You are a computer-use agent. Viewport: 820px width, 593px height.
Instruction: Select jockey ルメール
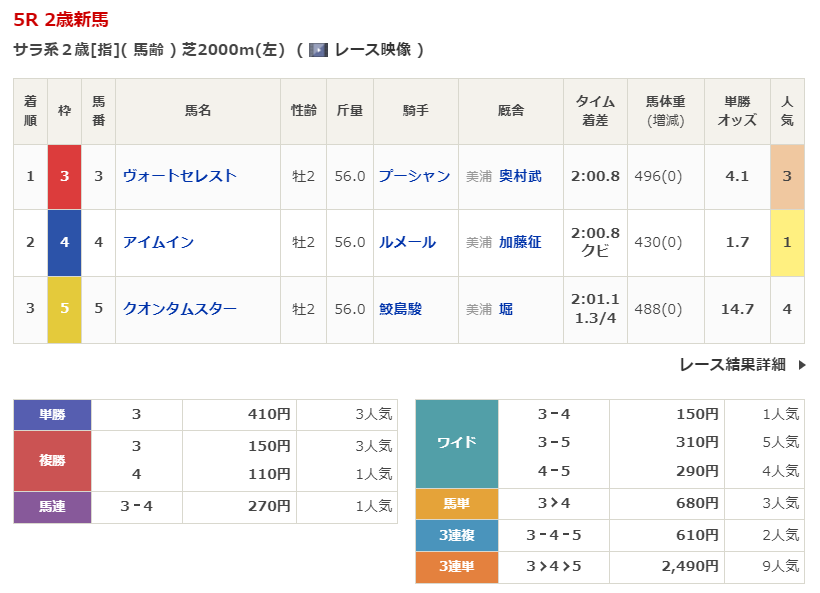pyautogui.click(x=407, y=242)
